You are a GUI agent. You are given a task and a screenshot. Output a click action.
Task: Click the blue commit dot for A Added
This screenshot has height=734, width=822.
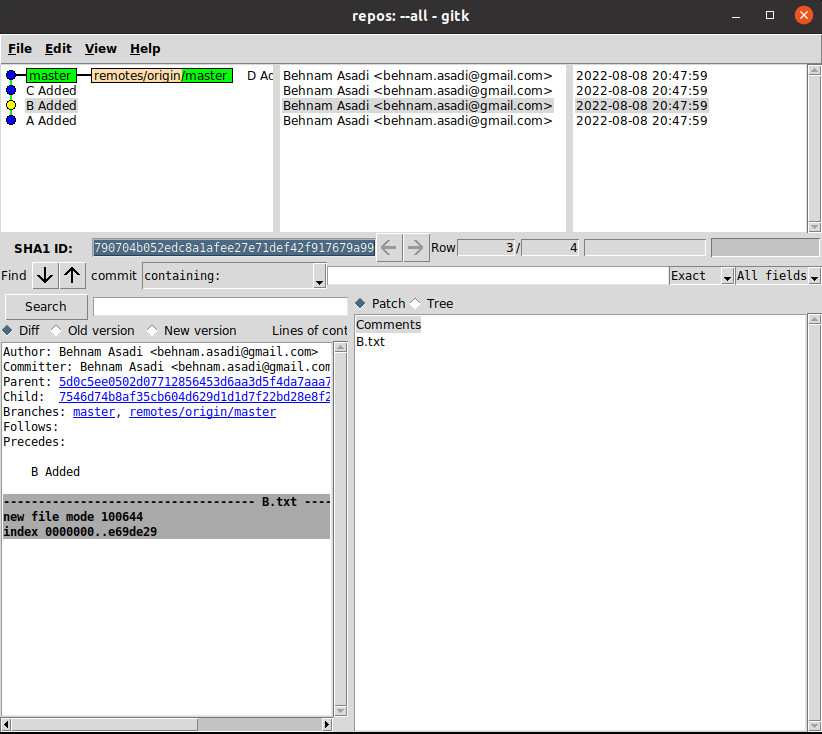pyautogui.click(x=11, y=120)
